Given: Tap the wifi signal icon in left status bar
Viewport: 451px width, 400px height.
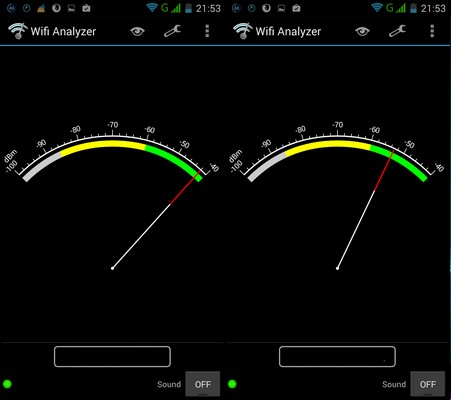Looking at the screenshot, I should [x=152, y=8].
